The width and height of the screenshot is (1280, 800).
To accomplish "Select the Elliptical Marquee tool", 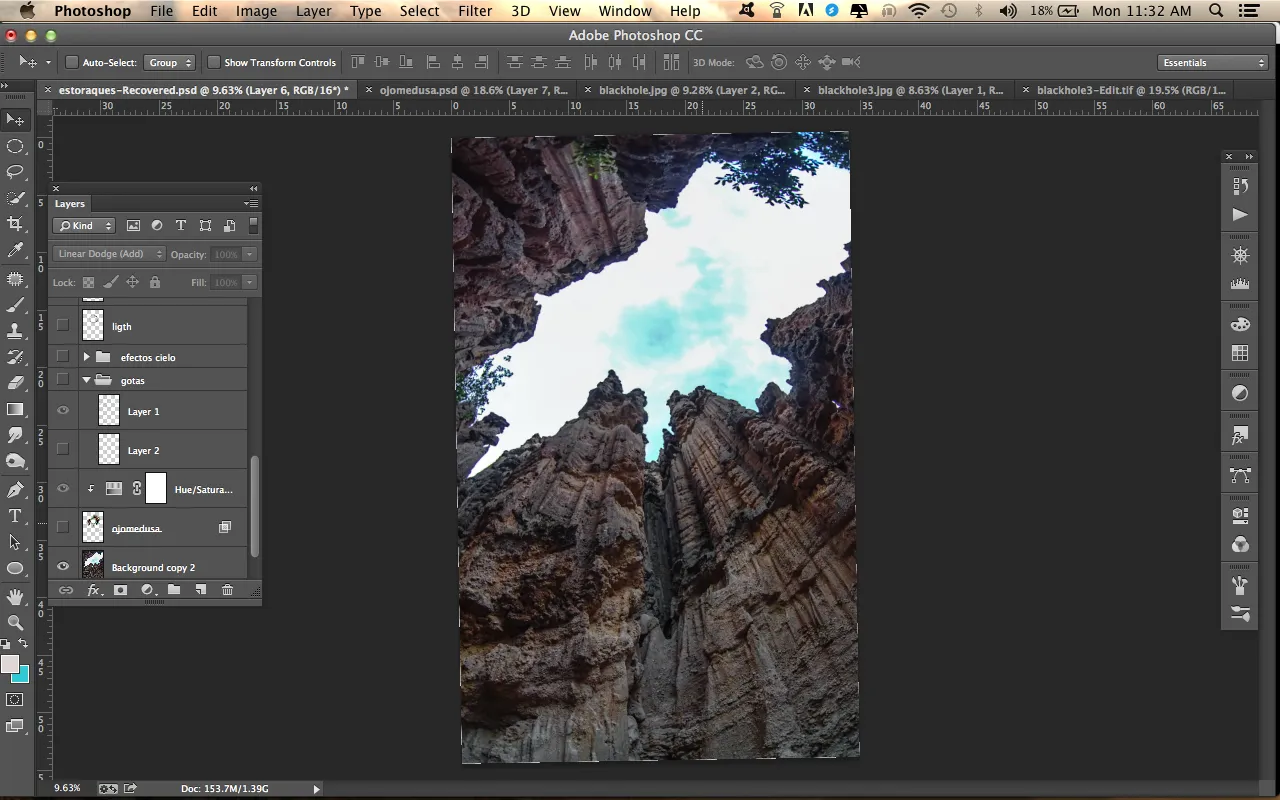I will [15, 146].
